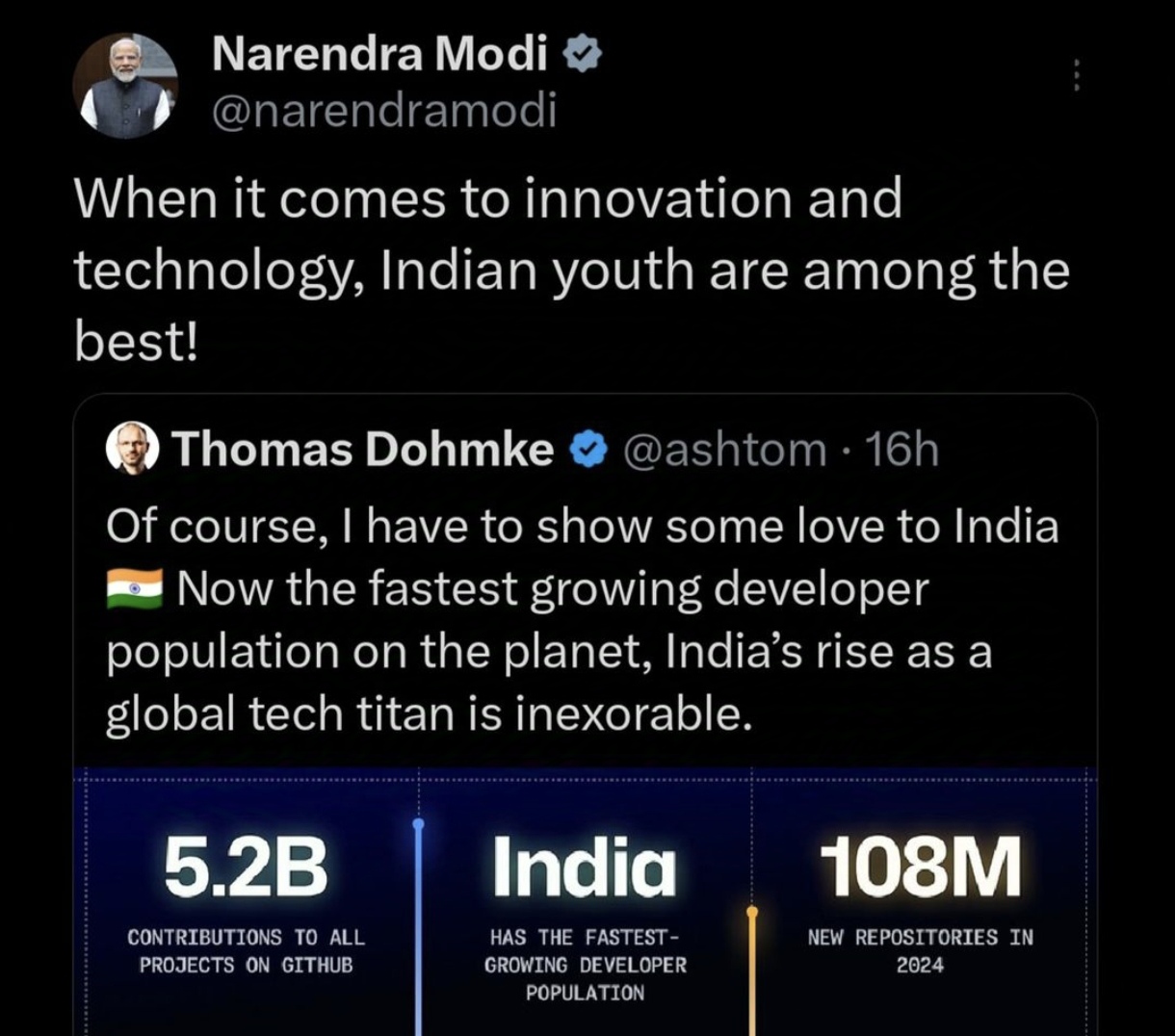Open the three-dot more options menu

1076,75
